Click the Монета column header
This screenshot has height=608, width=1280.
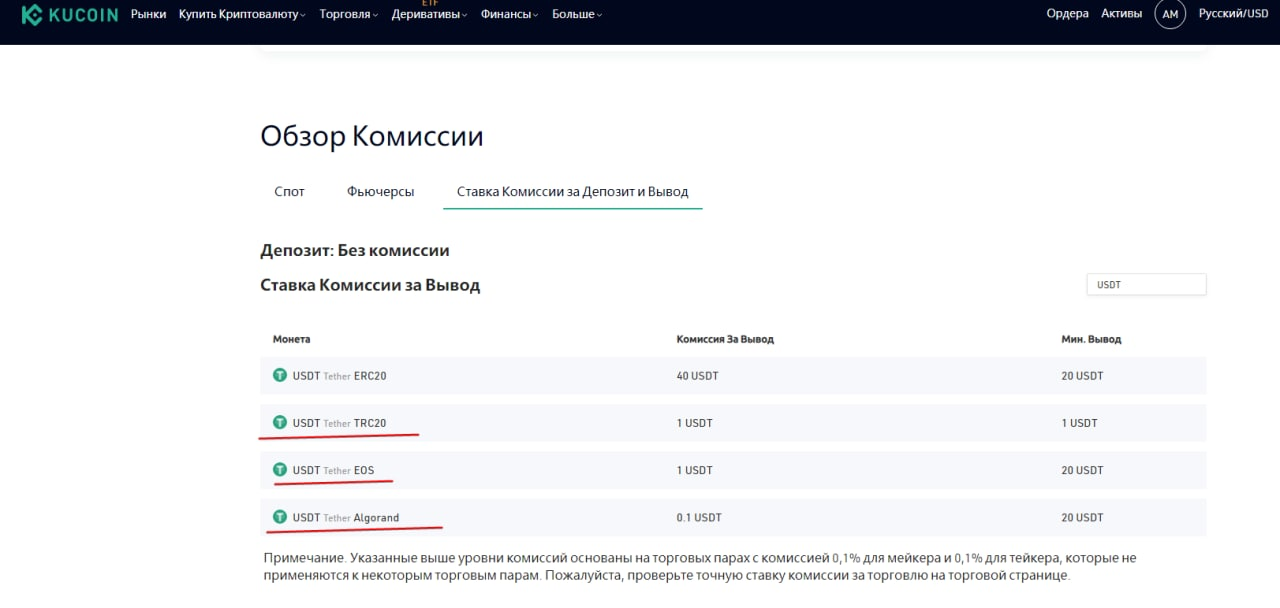[291, 339]
